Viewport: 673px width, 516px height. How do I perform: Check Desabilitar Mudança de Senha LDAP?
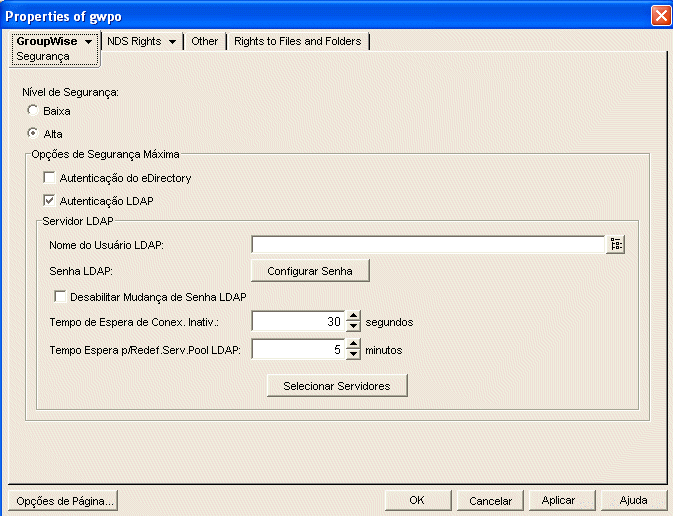point(60,296)
